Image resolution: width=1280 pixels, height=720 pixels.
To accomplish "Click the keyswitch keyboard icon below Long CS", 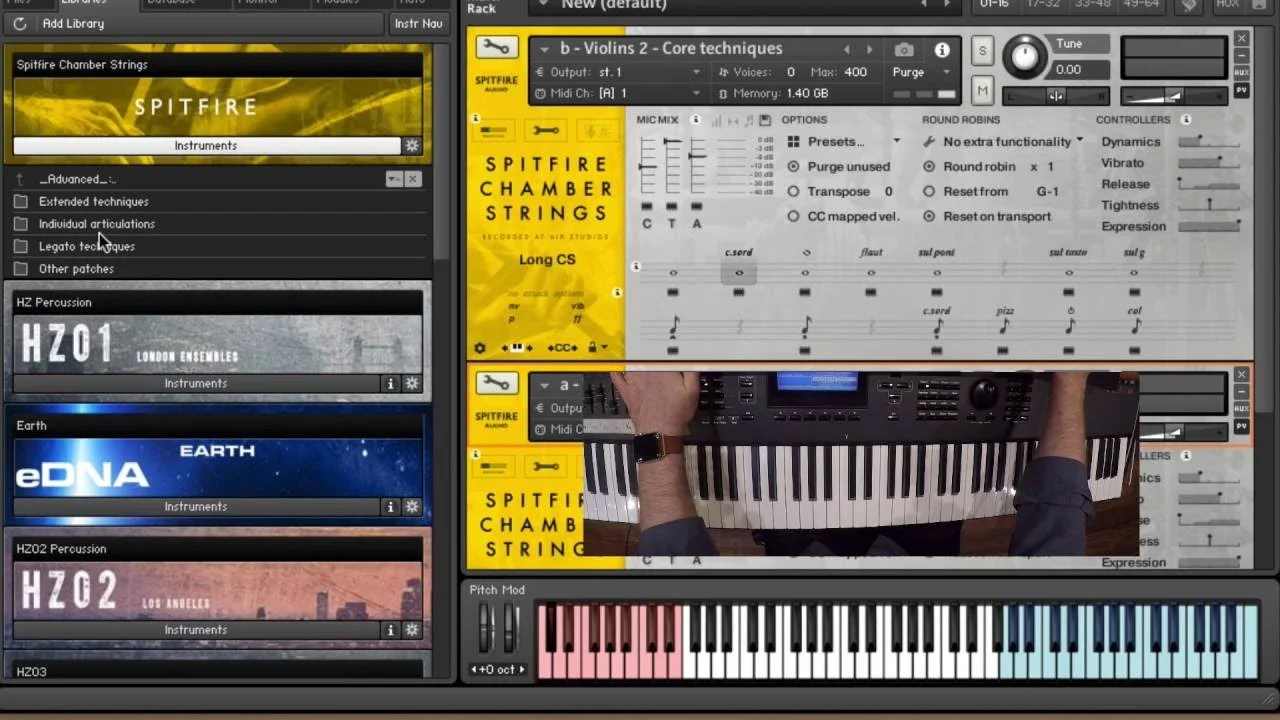I will [517, 348].
